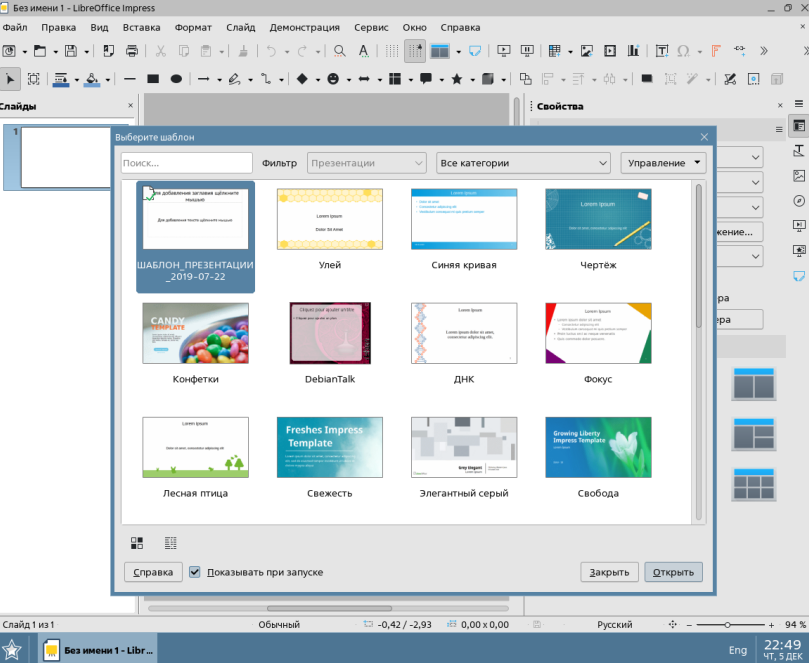This screenshot has height=663, width=809.
Task: Open the Сервис menu
Action: (x=371, y=27)
